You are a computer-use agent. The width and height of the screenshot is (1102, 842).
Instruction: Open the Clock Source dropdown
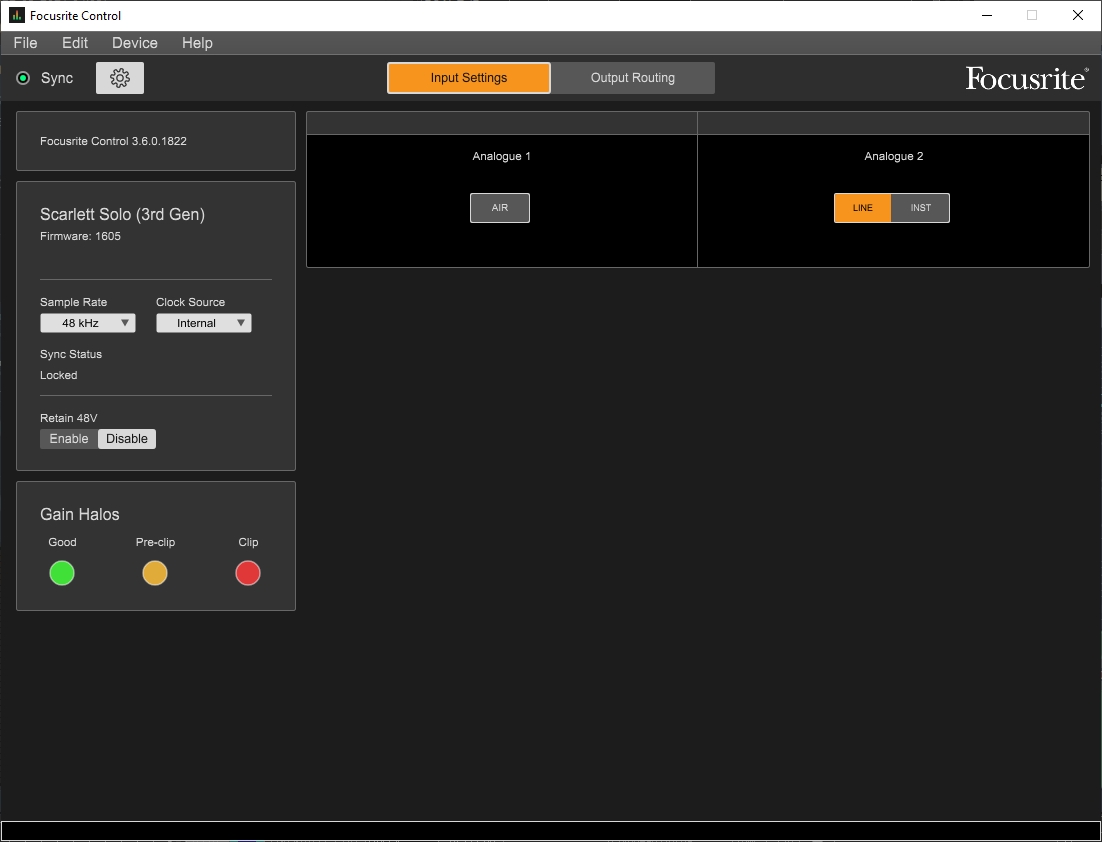point(204,323)
